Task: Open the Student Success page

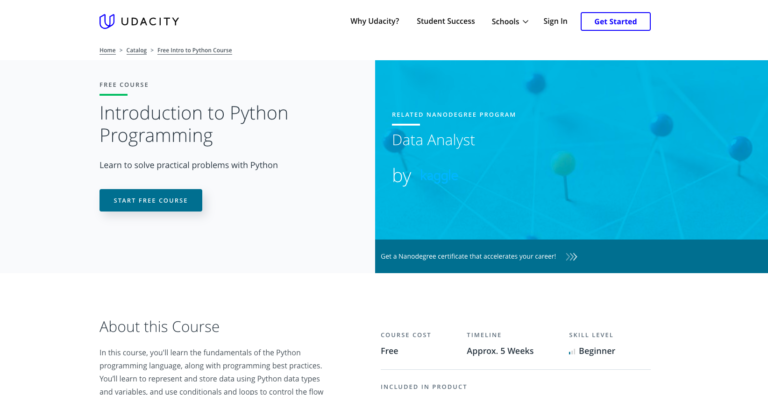Action: [x=446, y=22]
